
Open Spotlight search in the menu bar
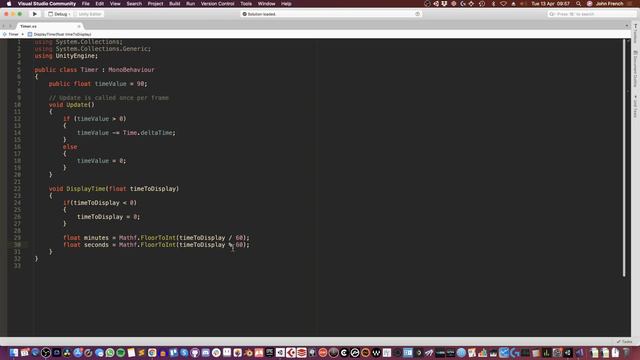(578, 4)
